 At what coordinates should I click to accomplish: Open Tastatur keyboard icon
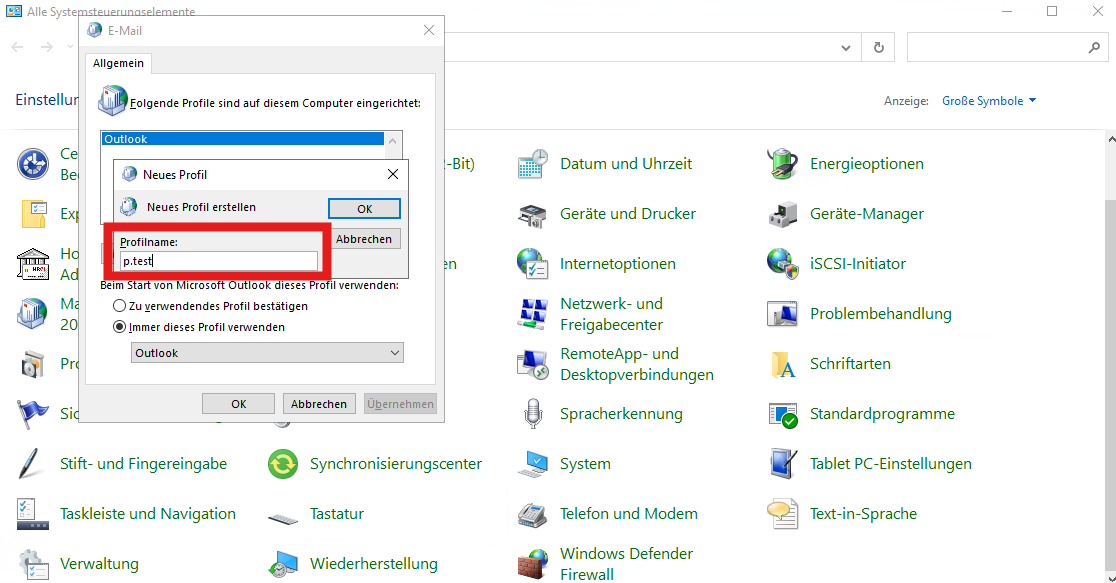283,518
